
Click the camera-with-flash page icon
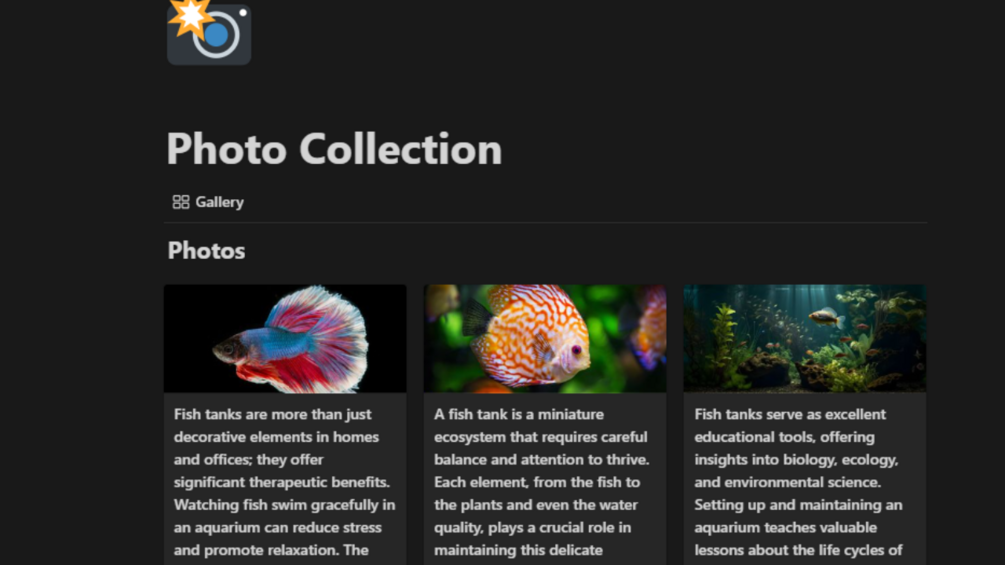click(209, 32)
